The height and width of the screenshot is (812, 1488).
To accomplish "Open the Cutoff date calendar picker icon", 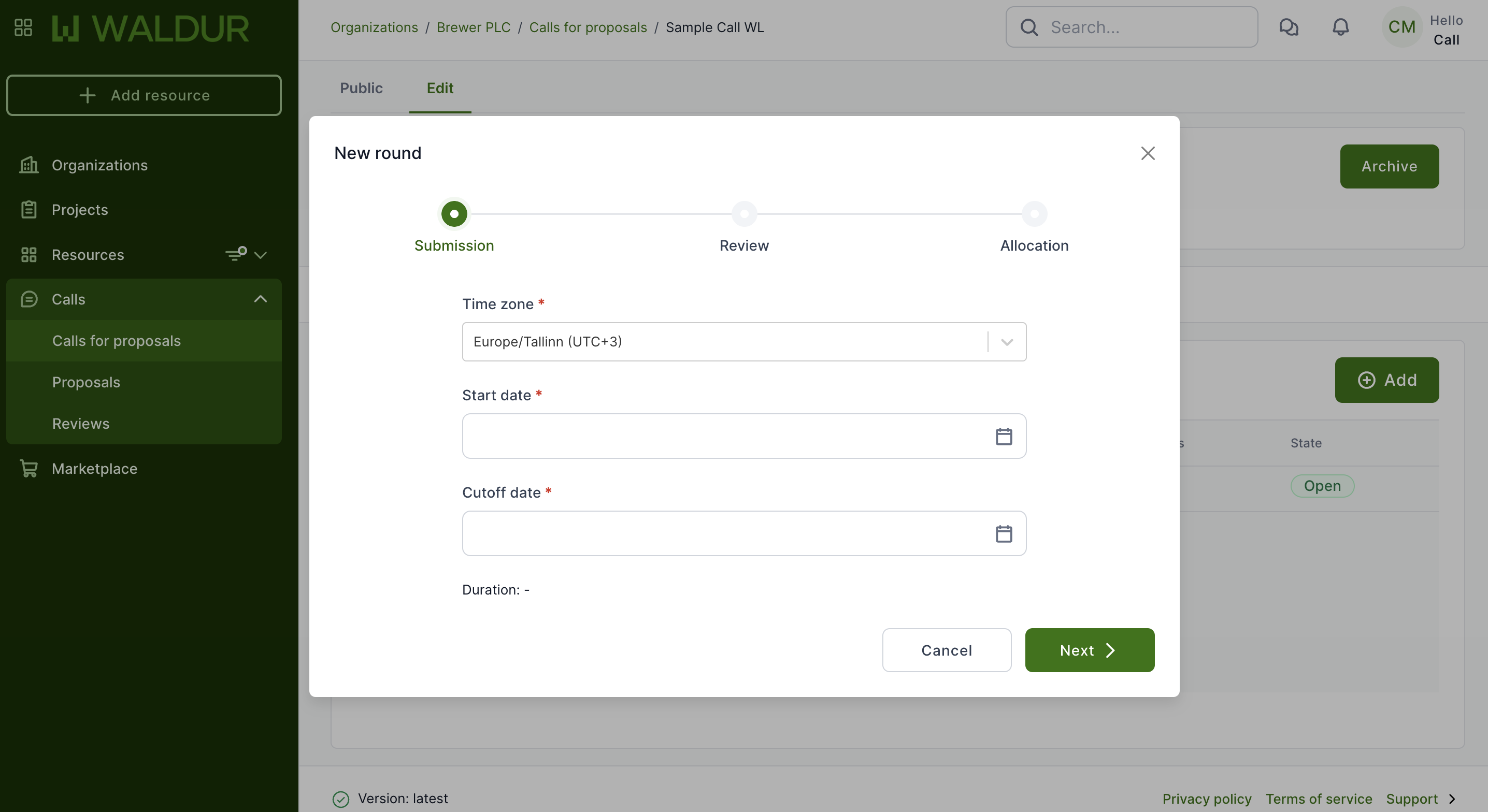I will click(1004, 533).
